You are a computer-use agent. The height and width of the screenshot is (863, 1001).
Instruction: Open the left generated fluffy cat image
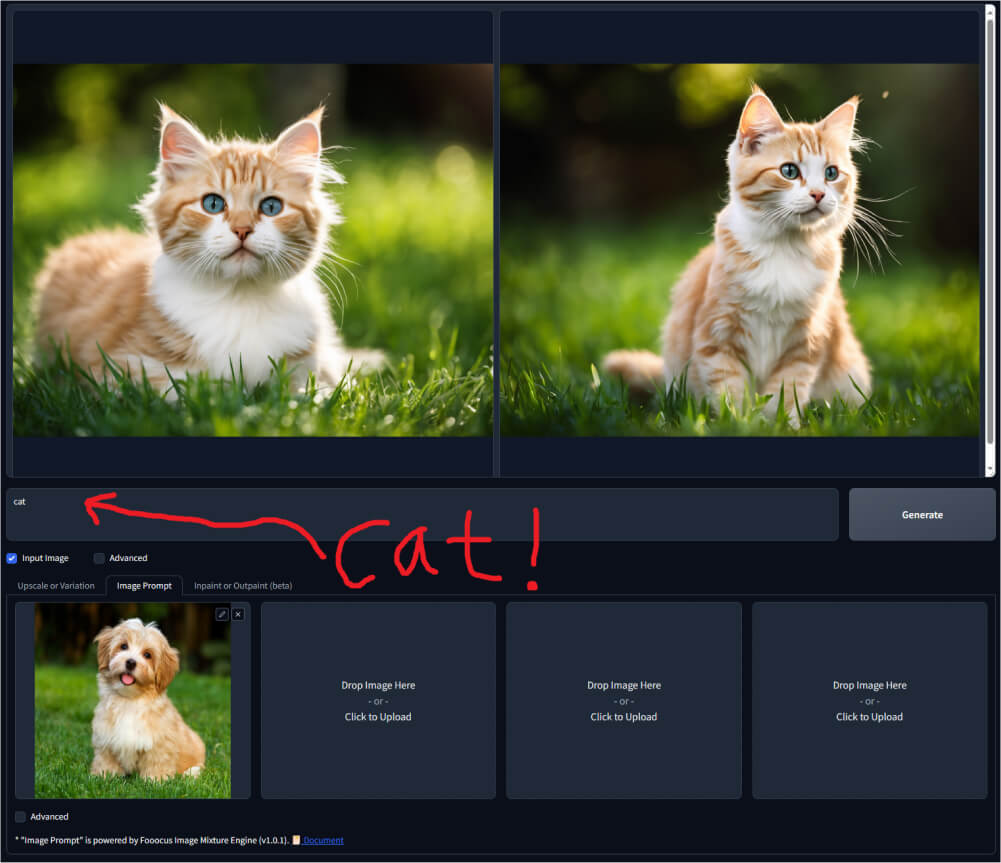click(252, 250)
